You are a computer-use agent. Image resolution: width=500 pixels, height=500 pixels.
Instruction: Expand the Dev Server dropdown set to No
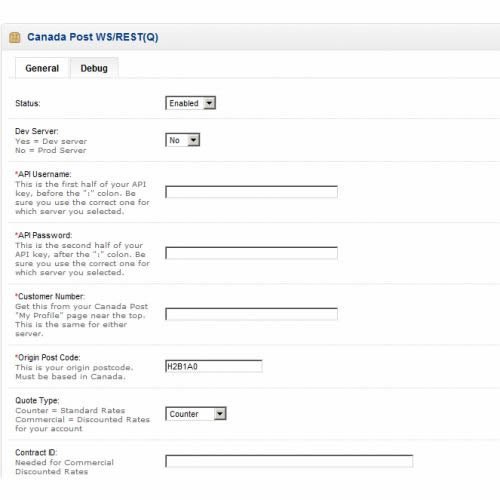182,140
